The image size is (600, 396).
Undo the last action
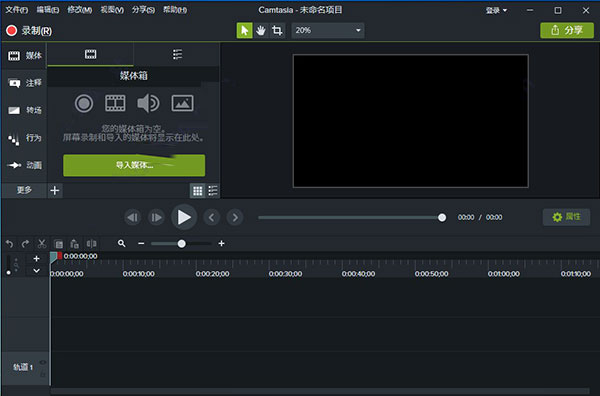pyautogui.click(x=10, y=244)
